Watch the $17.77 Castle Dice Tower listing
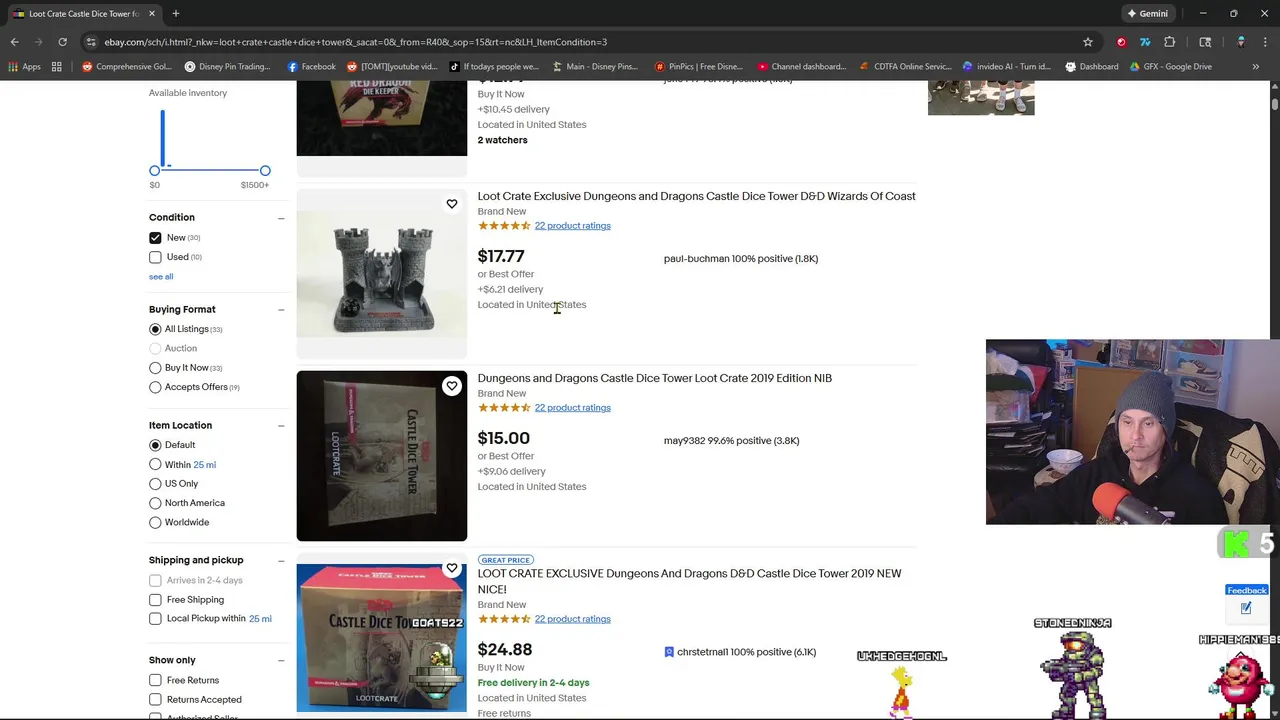Viewport: 1280px width, 720px height. point(452,204)
